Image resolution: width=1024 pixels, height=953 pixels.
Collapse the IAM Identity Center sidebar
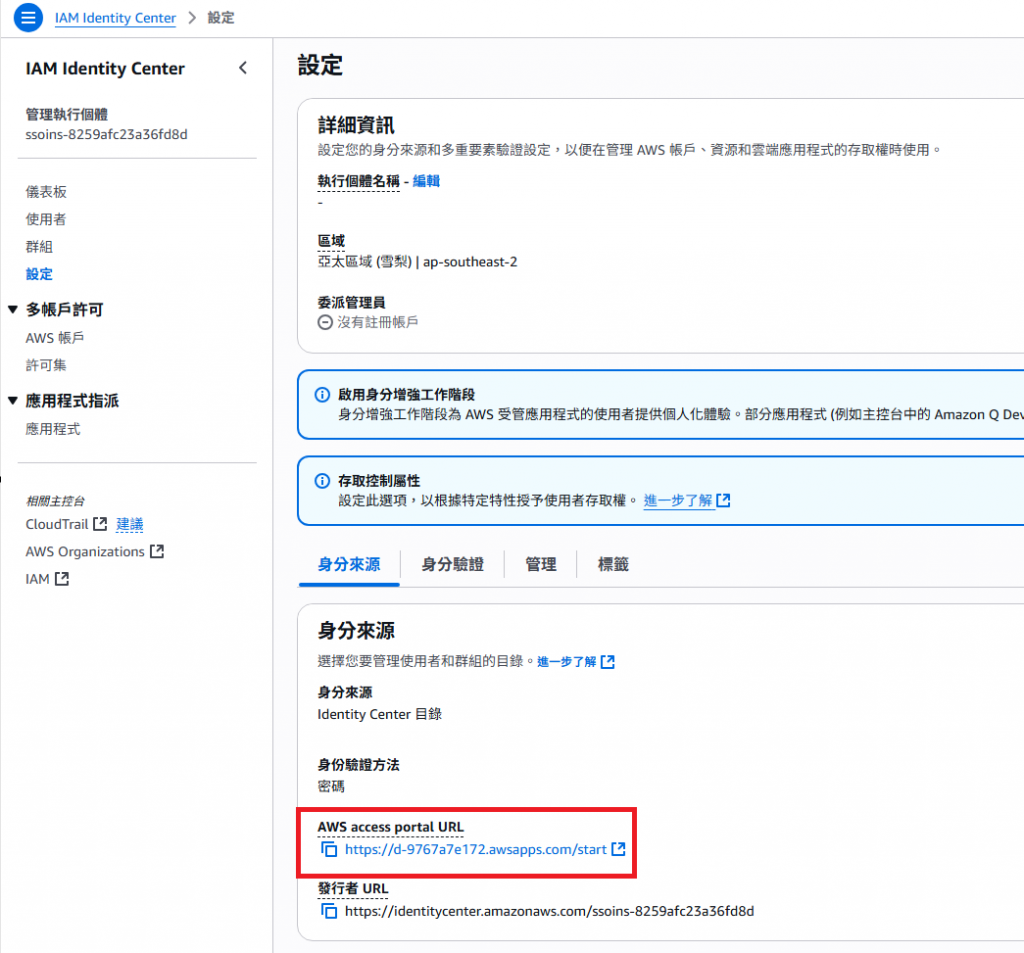(243, 68)
